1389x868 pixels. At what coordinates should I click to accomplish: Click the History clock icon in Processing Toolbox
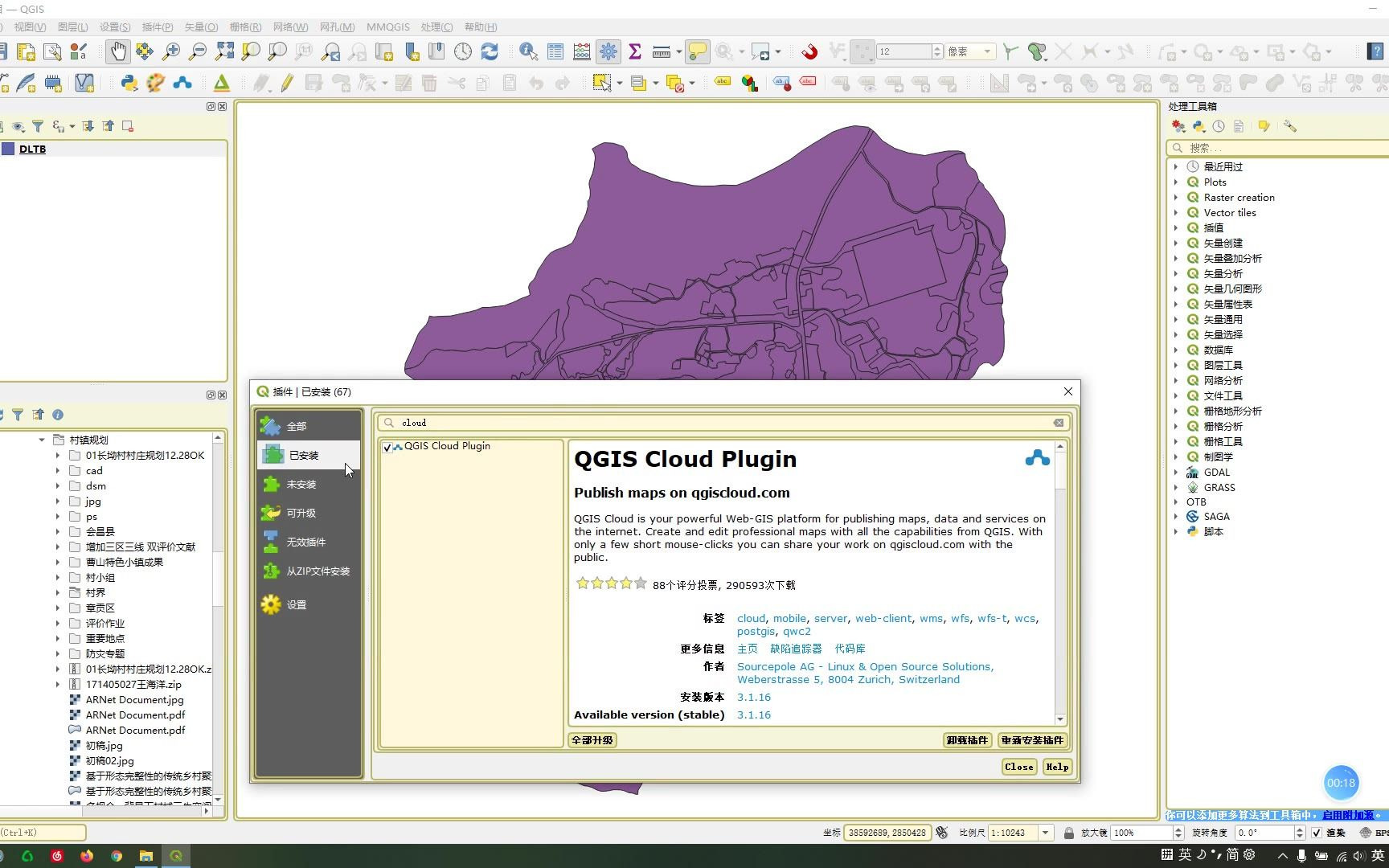coord(1219,126)
